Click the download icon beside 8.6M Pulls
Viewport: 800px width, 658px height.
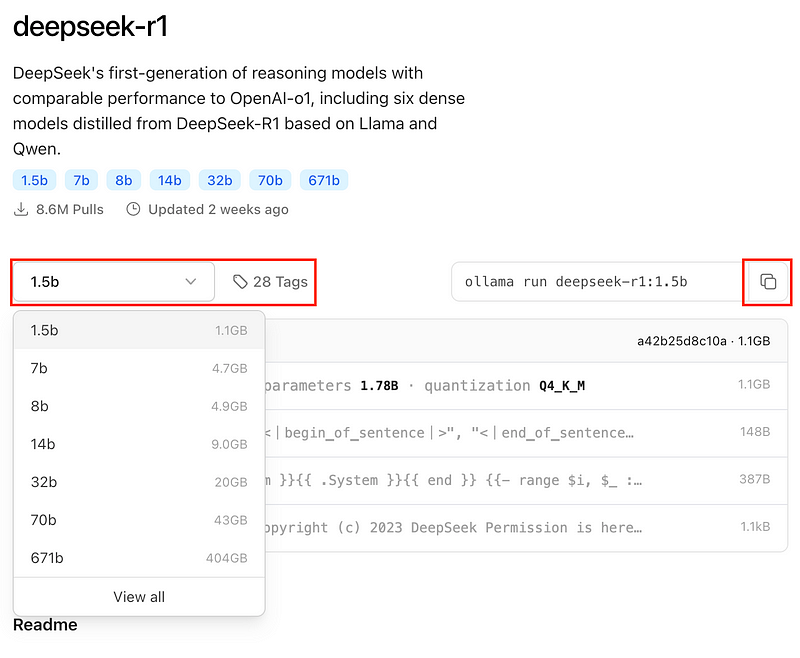pos(20,209)
